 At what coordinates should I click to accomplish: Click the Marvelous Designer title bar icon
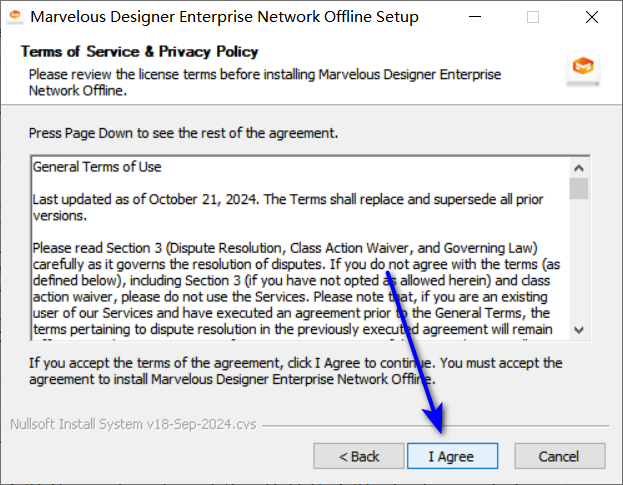coord(15,17)
